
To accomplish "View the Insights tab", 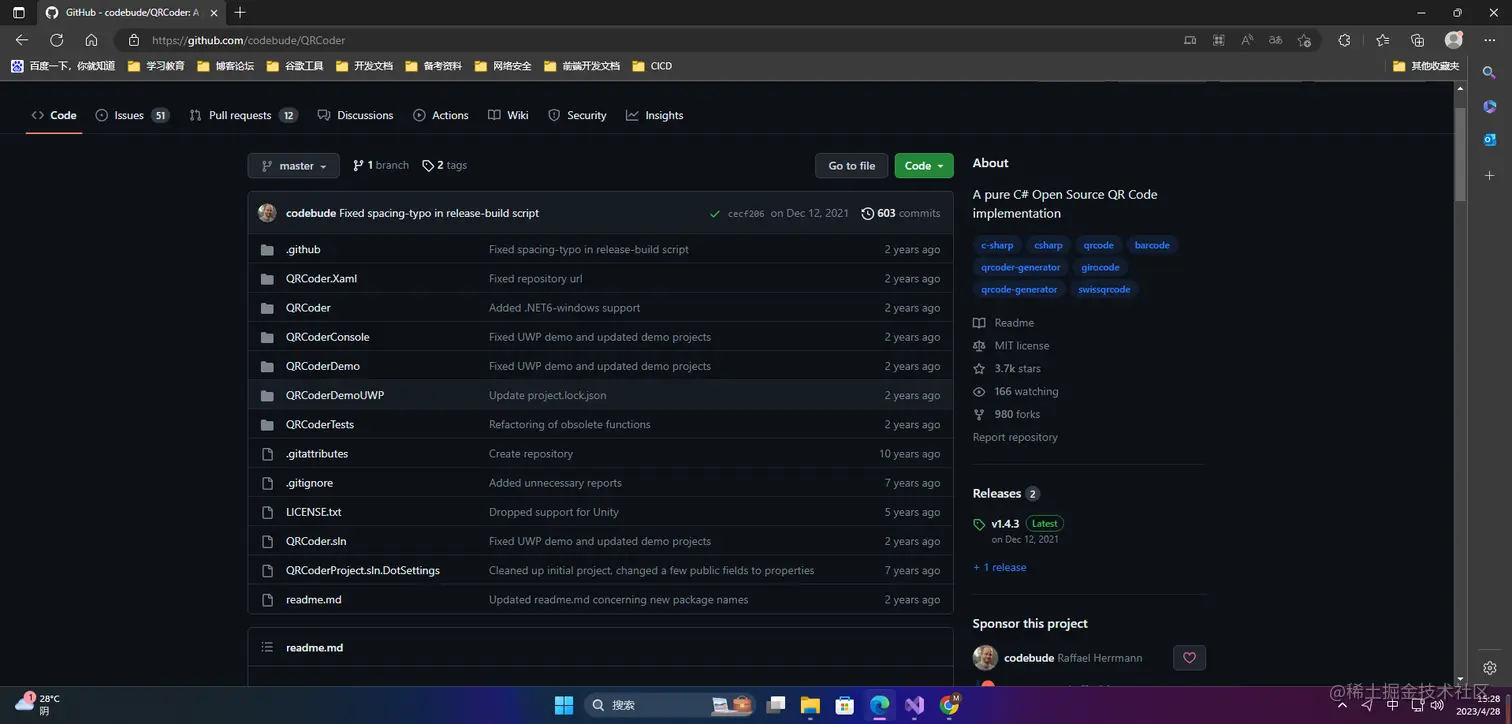I will 655,115.
